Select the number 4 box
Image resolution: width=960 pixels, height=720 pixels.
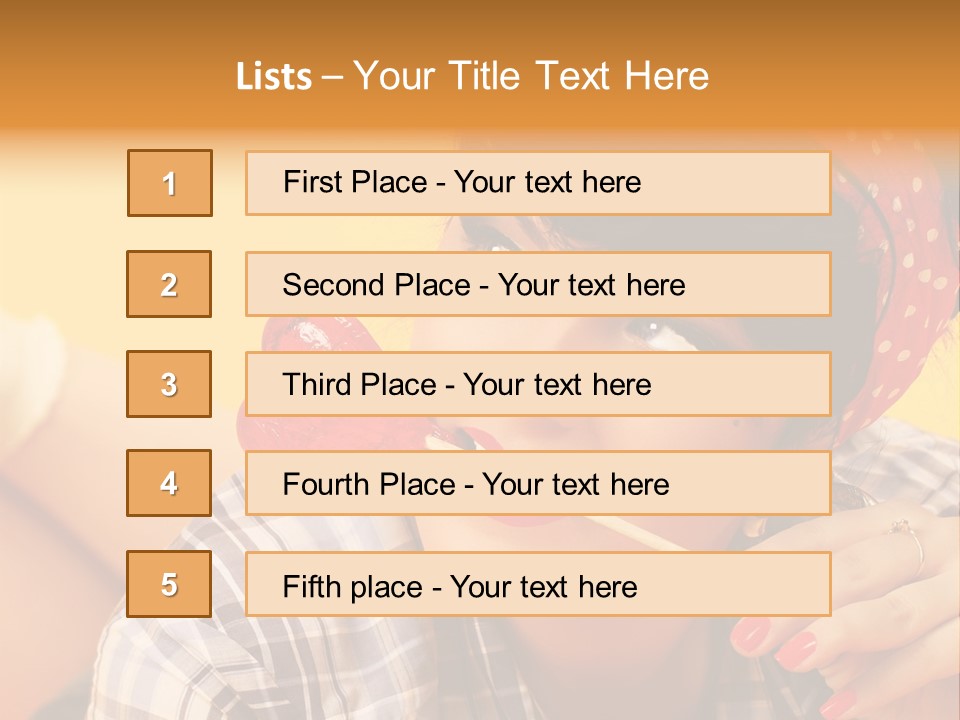coord(169,483)
